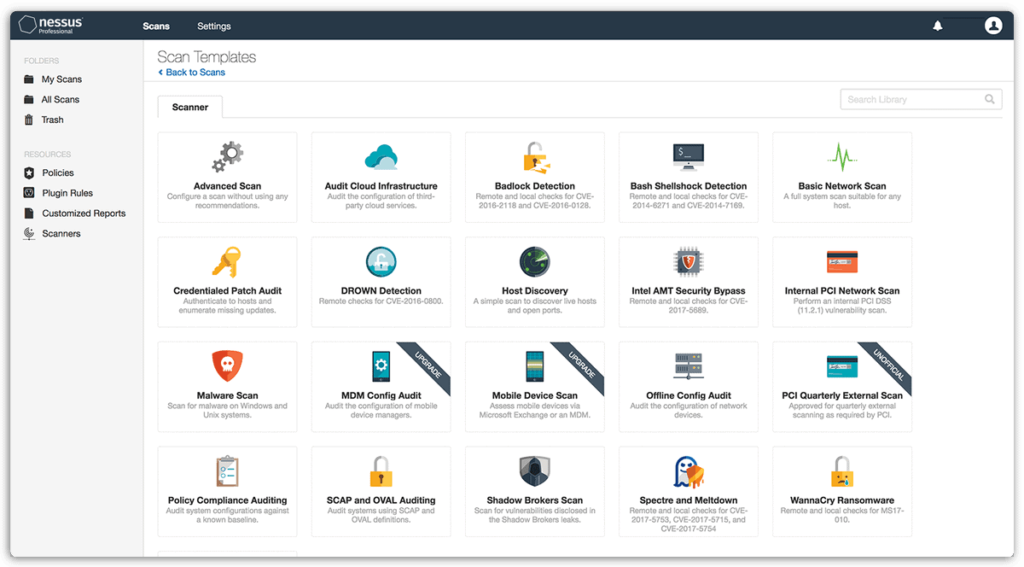The height and width of the screenshot is (567, 1024).
Task: Click the Nessus Professional logo
Action: [51, 25]
